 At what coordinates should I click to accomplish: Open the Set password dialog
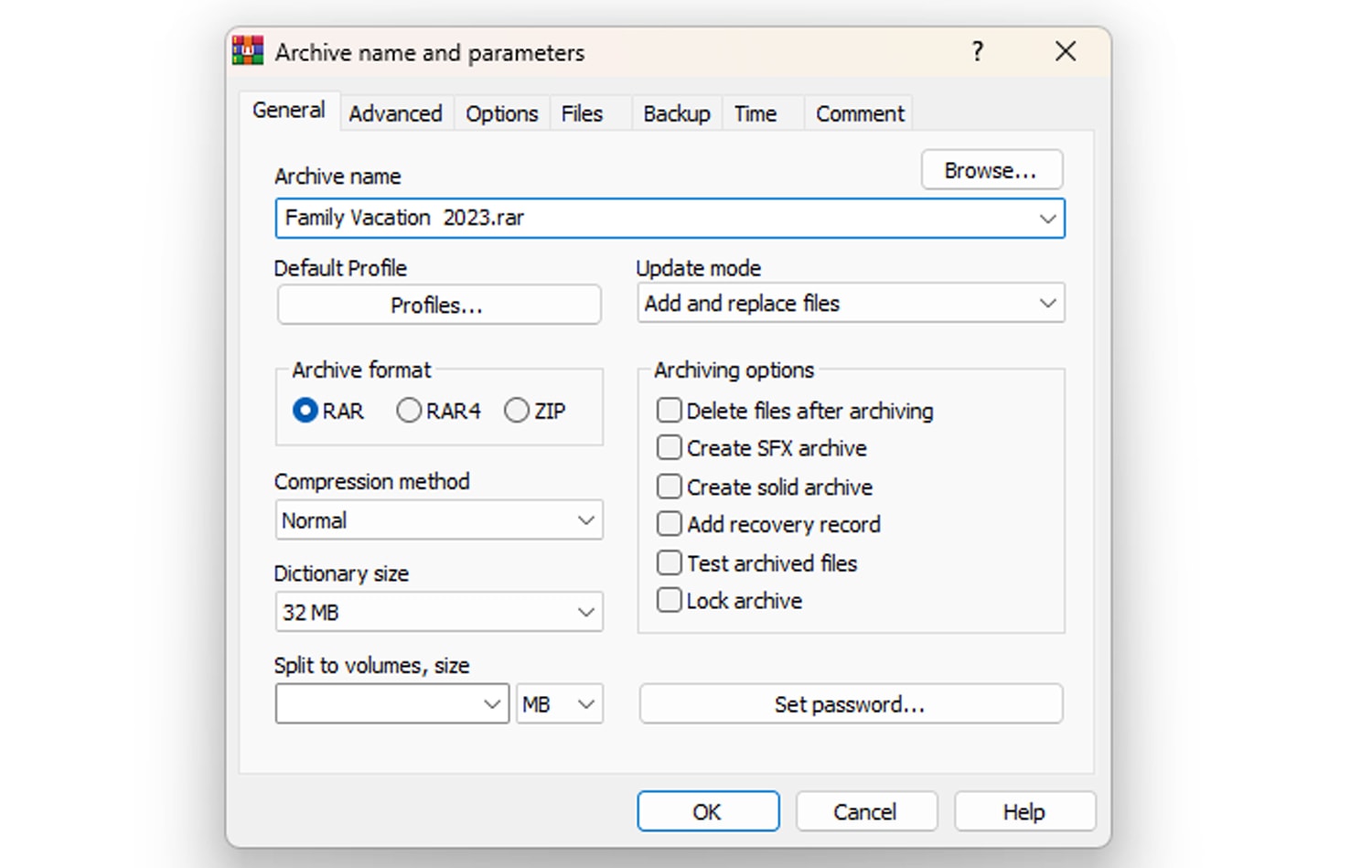coord(850,704)
